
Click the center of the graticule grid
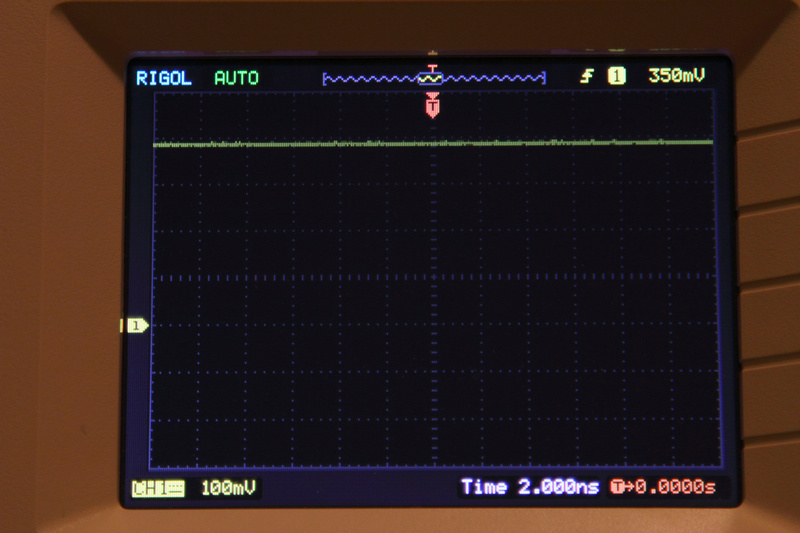(432, 278)
